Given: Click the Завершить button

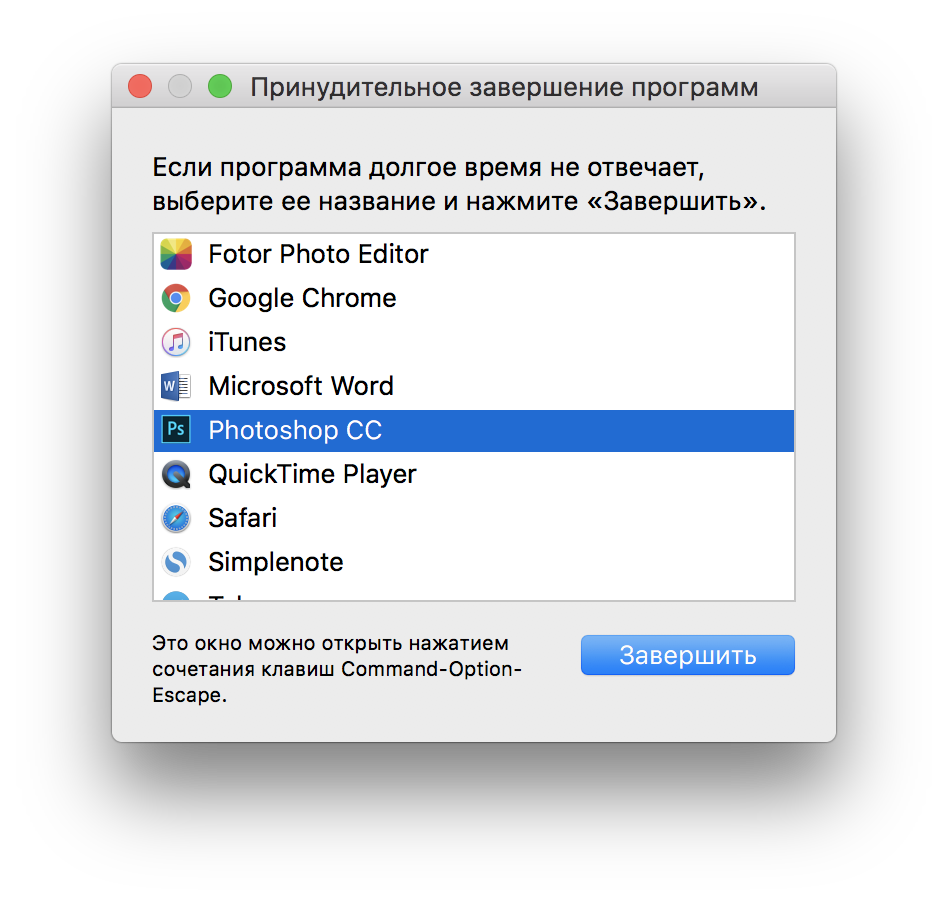Looking at the screenshot, I should pyautogui.click(x=687, y=655).
